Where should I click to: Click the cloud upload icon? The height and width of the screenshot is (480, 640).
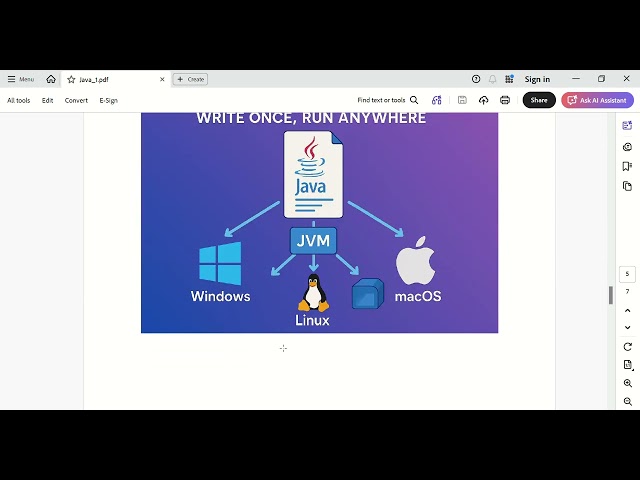483,100
